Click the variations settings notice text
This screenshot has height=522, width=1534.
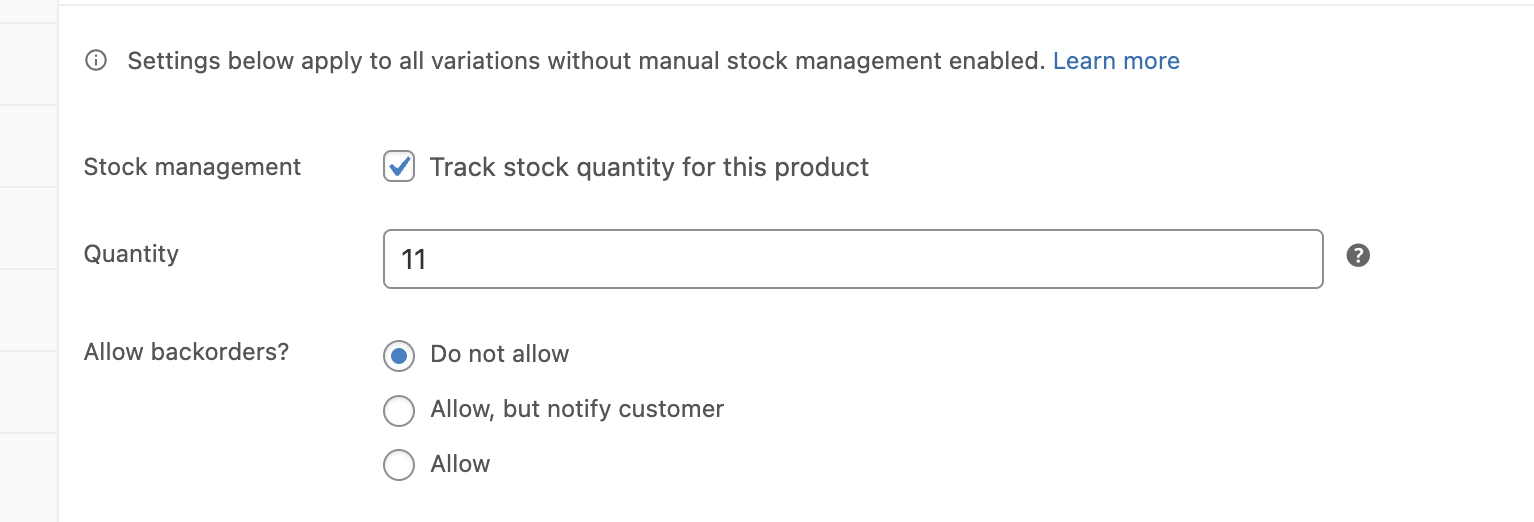(x=586, y=62)
